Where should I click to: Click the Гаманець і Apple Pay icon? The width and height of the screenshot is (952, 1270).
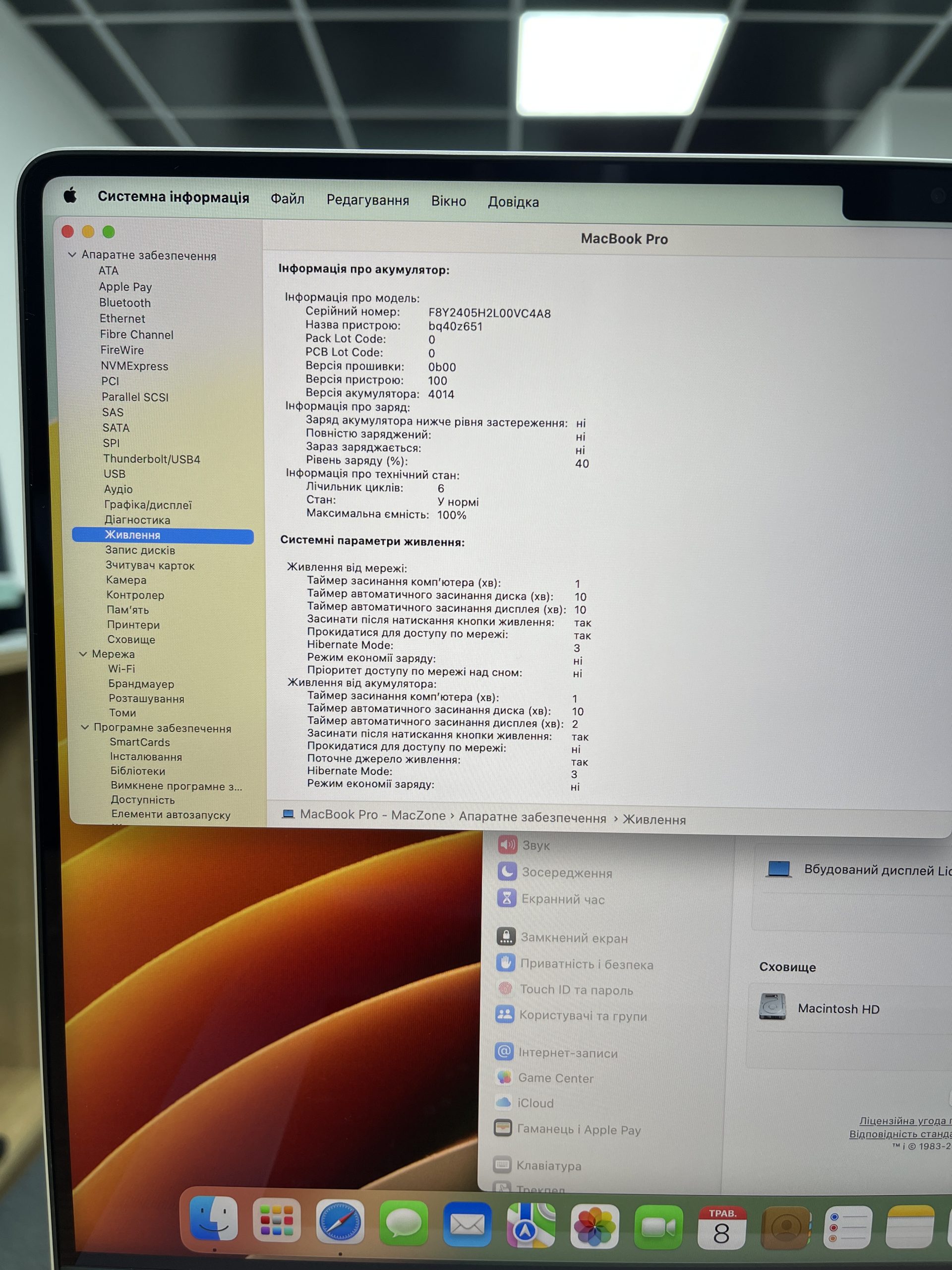pyautogui.click(x=503, y=1128)
